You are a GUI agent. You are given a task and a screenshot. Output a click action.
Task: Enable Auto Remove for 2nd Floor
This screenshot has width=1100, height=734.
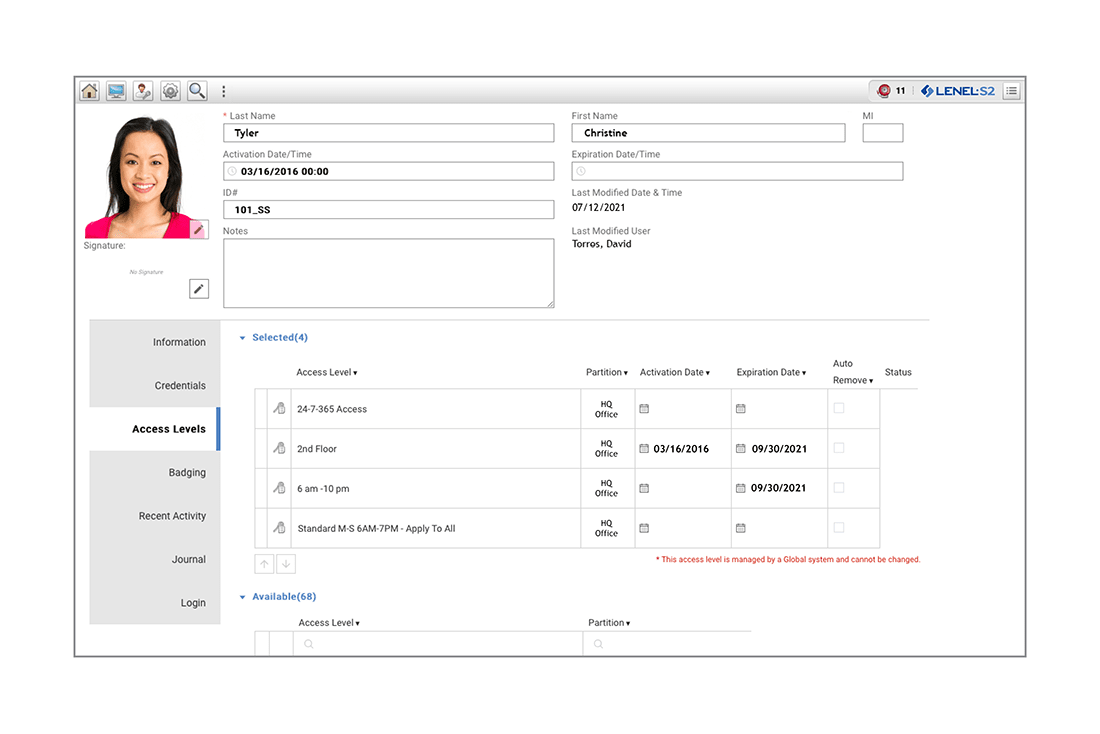tap(839, 448)
